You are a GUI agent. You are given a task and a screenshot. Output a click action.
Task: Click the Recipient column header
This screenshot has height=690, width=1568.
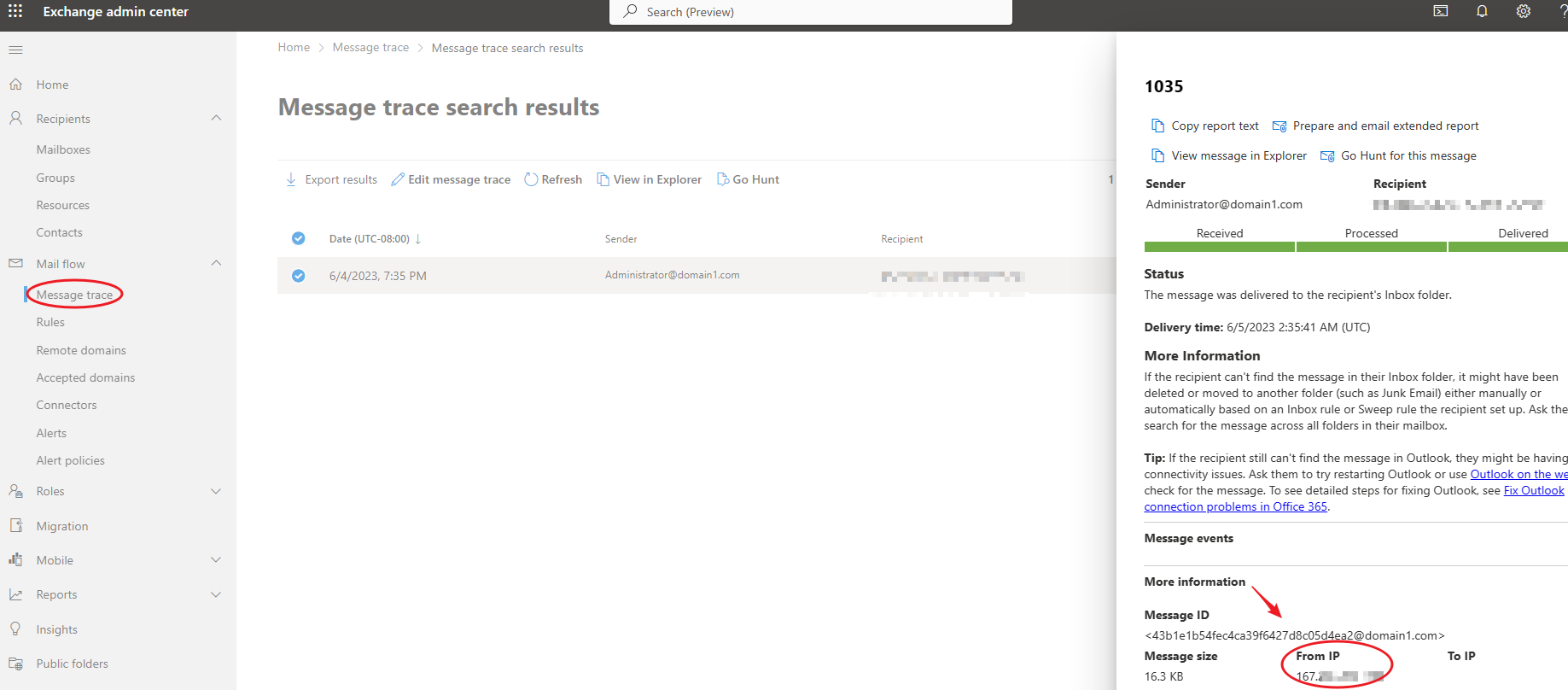coord(902,239)
